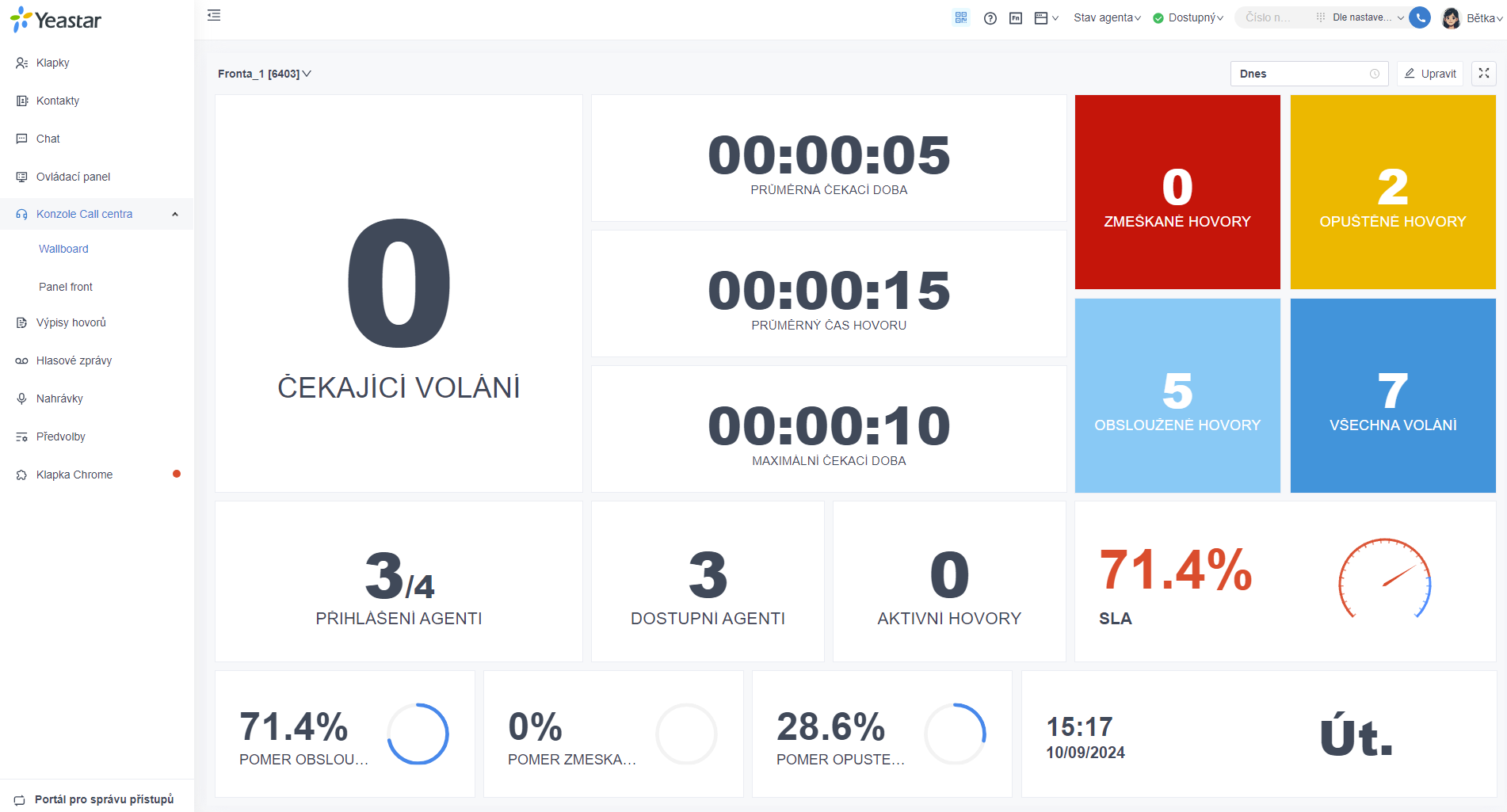1507x812 pixels.
Task: Click the Přihlášení agenti 3/4 widget
Action: click(399, 581)
